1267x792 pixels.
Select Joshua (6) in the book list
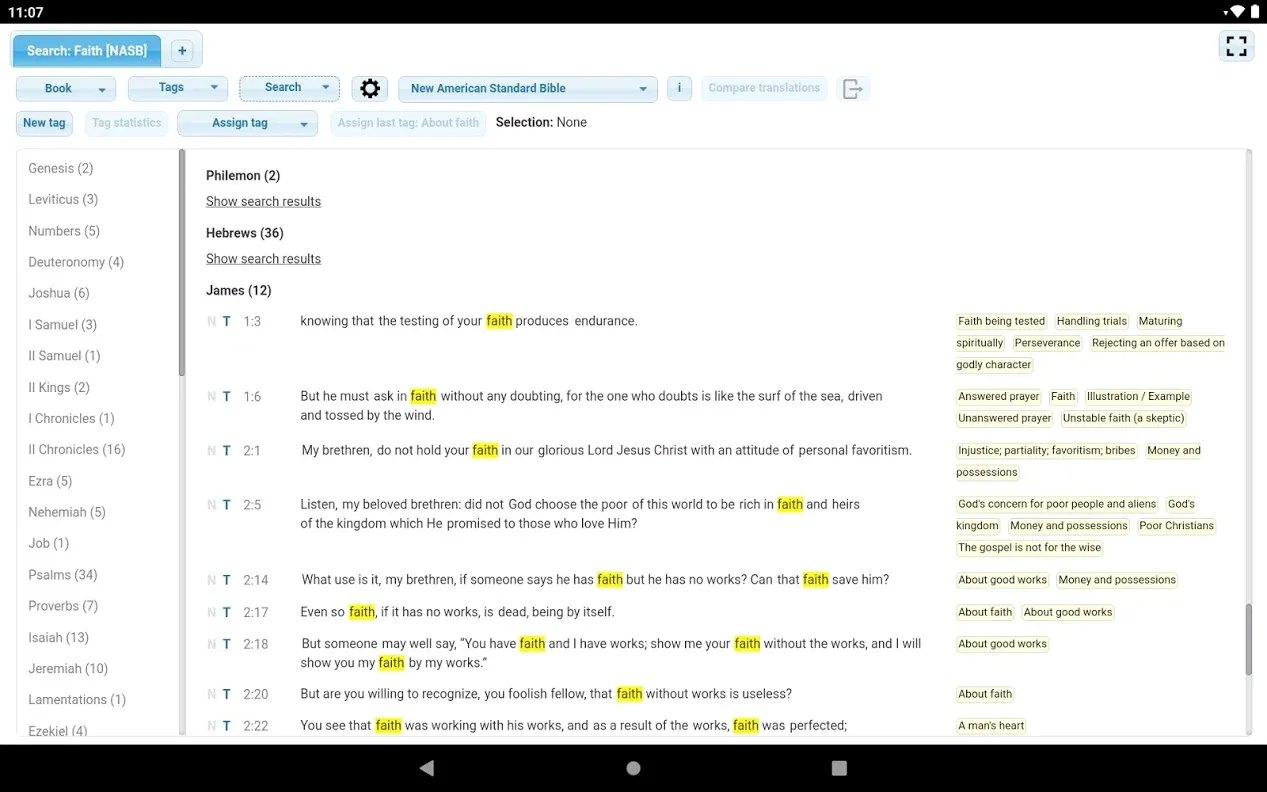[x=59, y=293]
